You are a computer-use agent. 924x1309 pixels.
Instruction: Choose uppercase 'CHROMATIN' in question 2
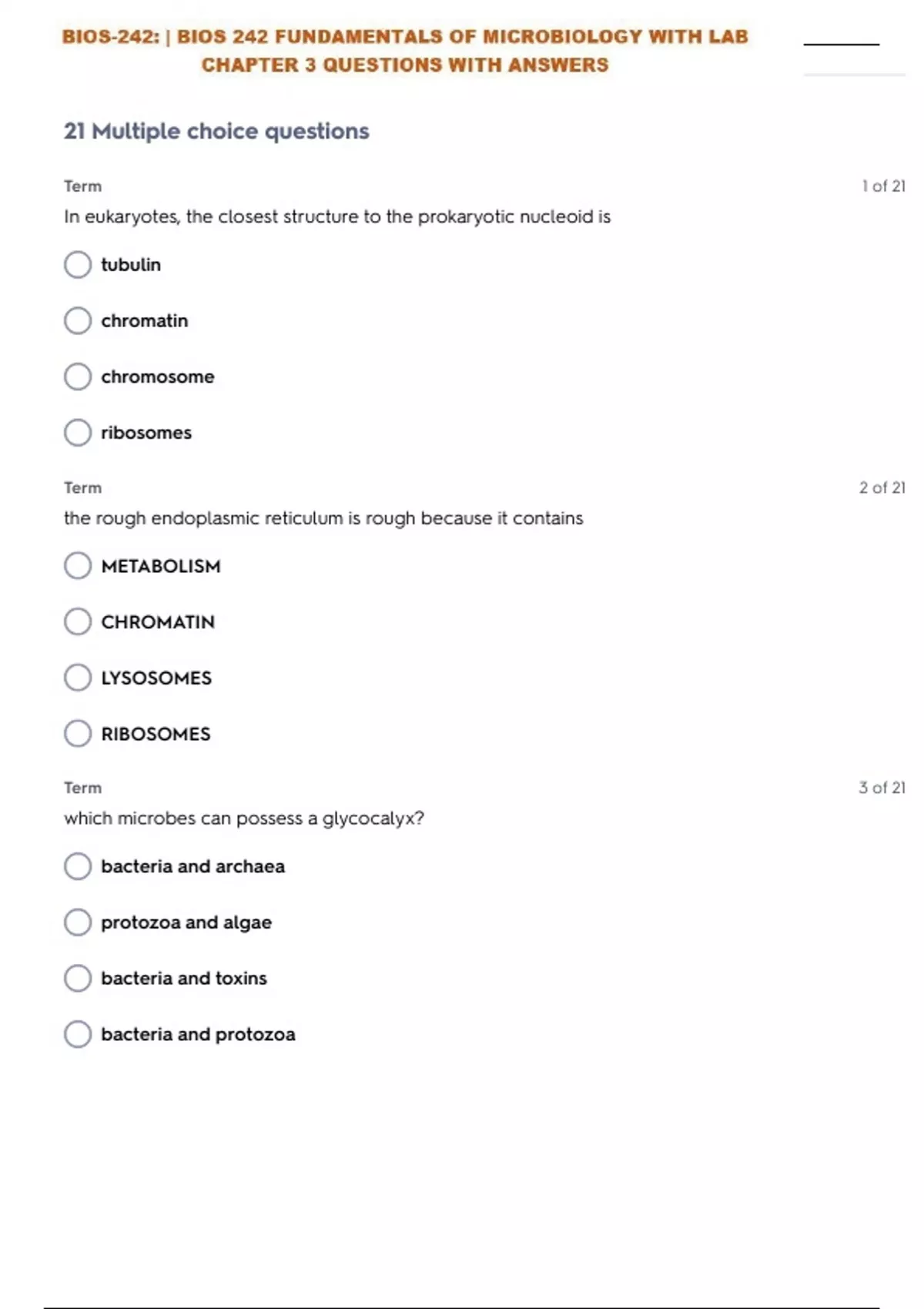[x=78, y=622]
